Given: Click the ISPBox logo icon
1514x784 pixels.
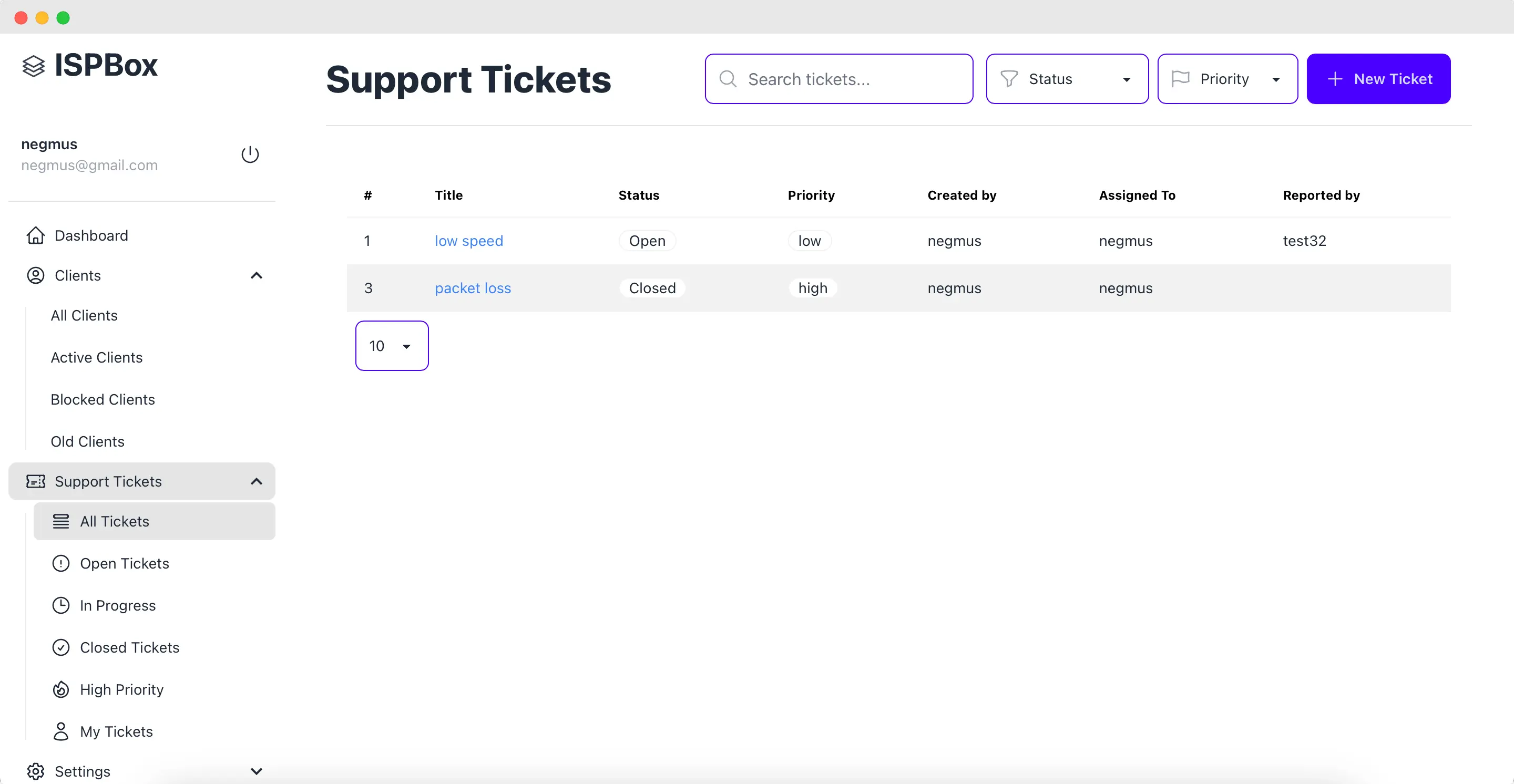Looking at the screenshot, I should [33, 65].
